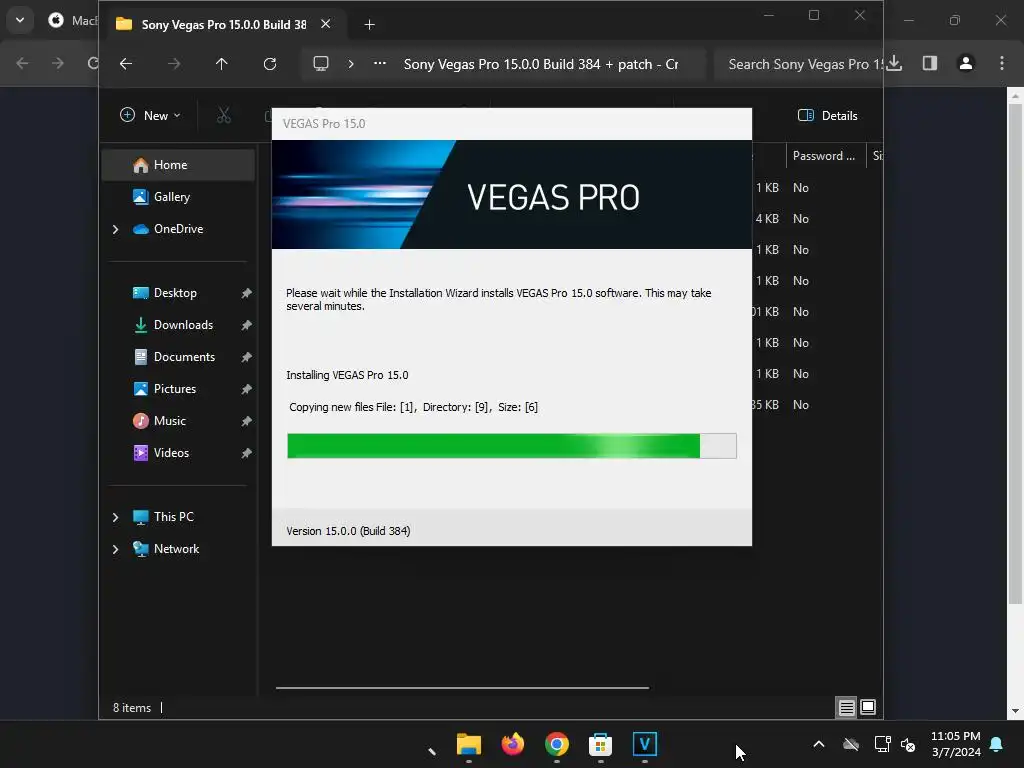Expand the OneDrive tree node
The height and width of the screenshot is (768, 1024).
tap(116, 229)
